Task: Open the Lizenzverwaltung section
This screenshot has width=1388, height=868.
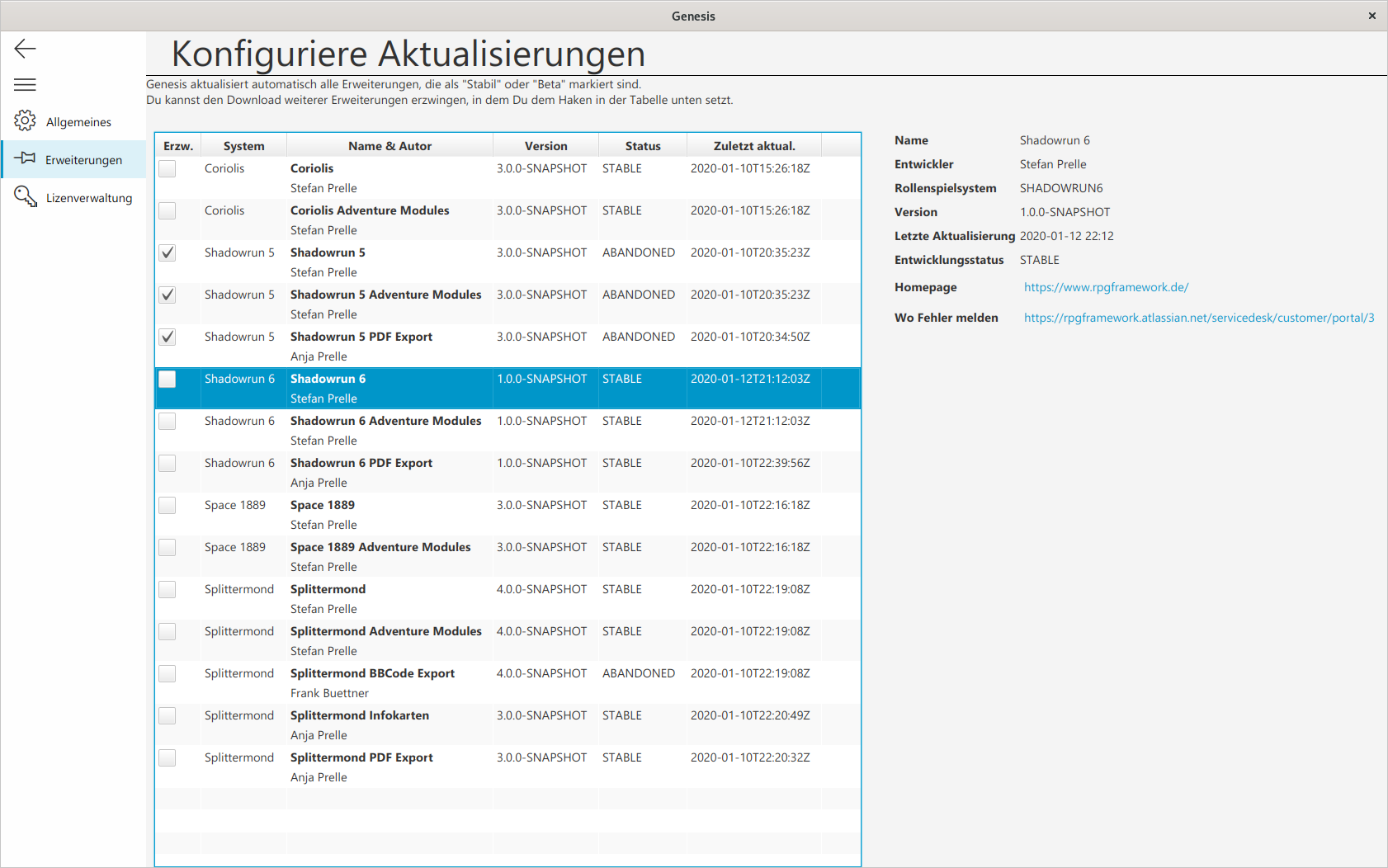Action: (x=73, y=197)
